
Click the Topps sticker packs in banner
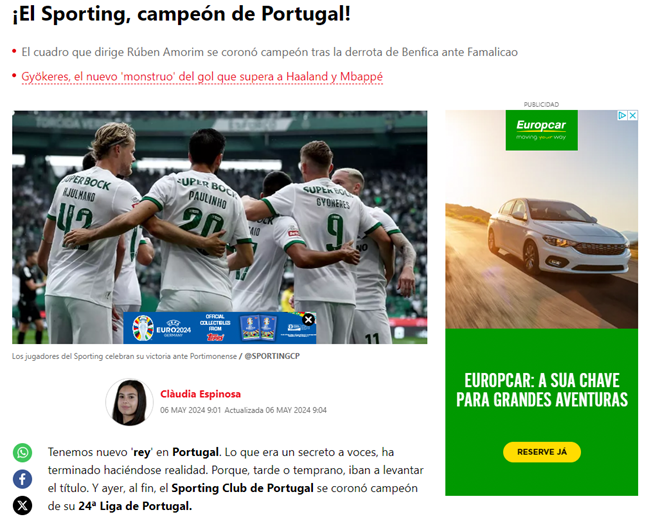click(x=259, y=328)
